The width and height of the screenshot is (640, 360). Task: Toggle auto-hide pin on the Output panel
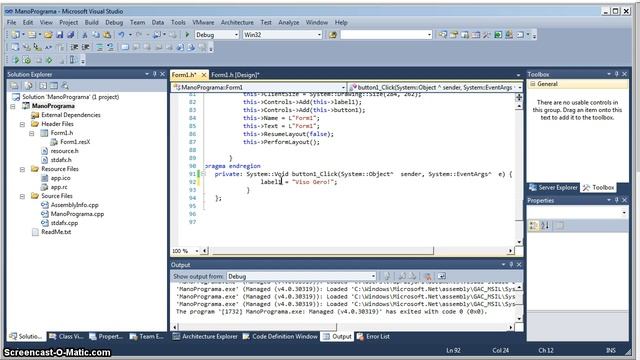pyautogui.click(x=511, y=264)
